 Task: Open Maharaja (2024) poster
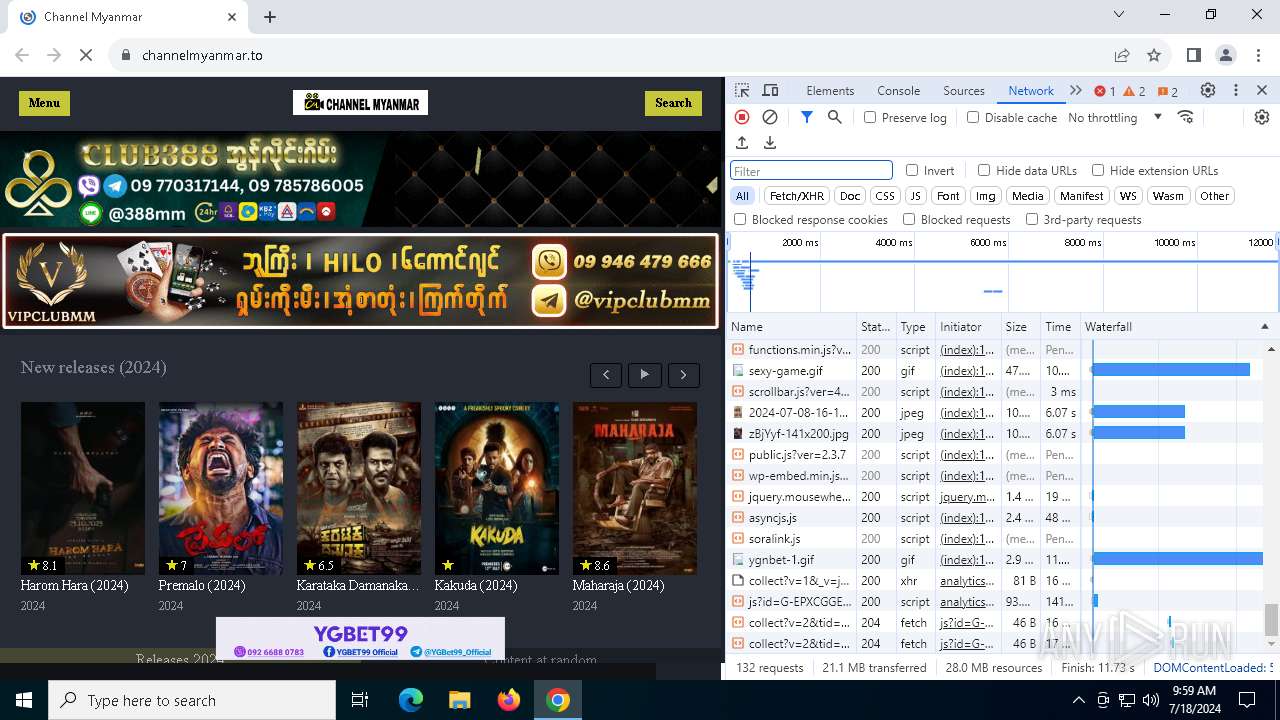pyautogui.click(x=634, y=488)
